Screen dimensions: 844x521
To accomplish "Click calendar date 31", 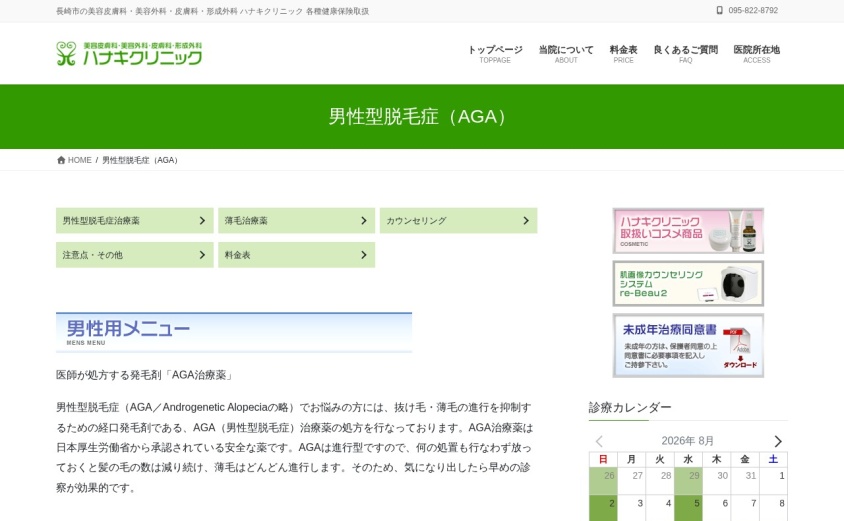I will click(745, 481).
